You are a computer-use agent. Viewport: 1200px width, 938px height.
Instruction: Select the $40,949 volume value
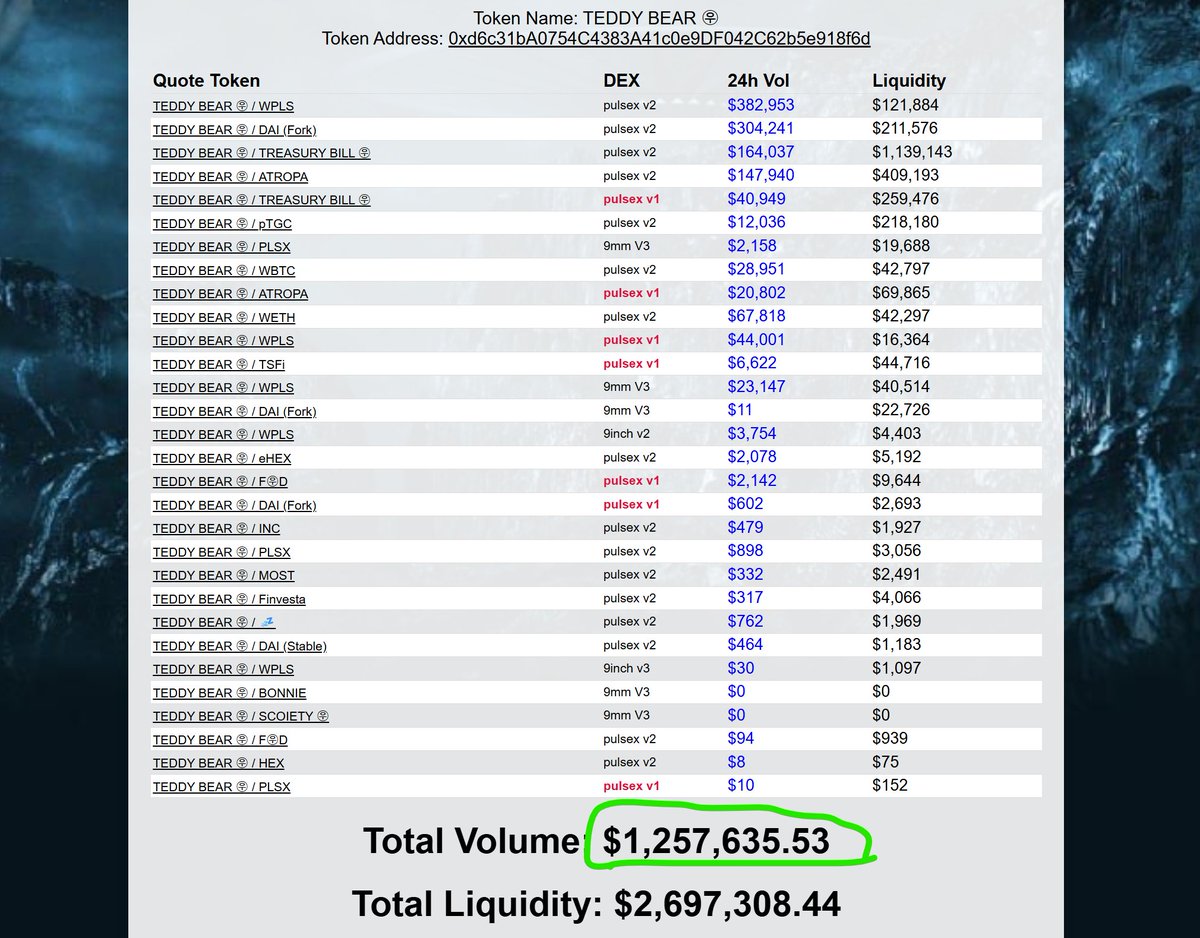click(x=757, y=199)
